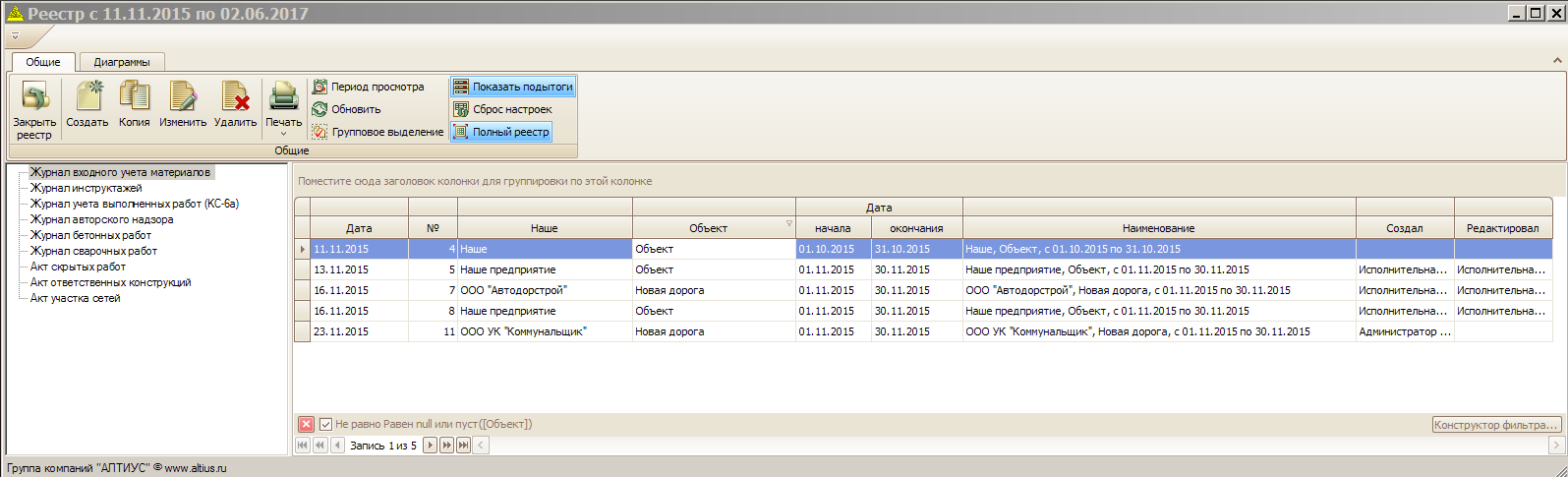Uncheck the active filter checkbox
The height and width of the screenshot is (477, 1568).
pyautogui.click(x=326, y=425)
